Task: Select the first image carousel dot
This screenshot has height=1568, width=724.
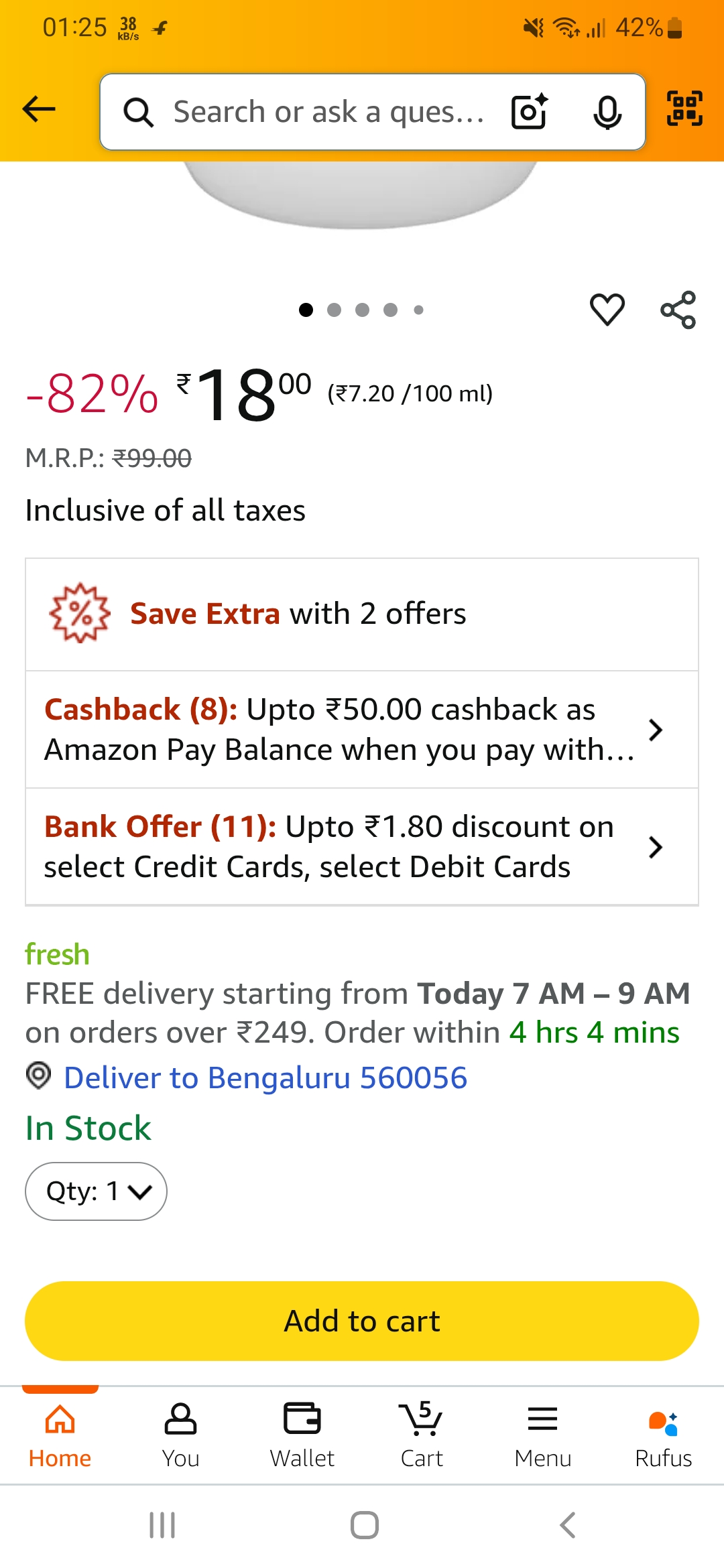Action: coord(307,310)
